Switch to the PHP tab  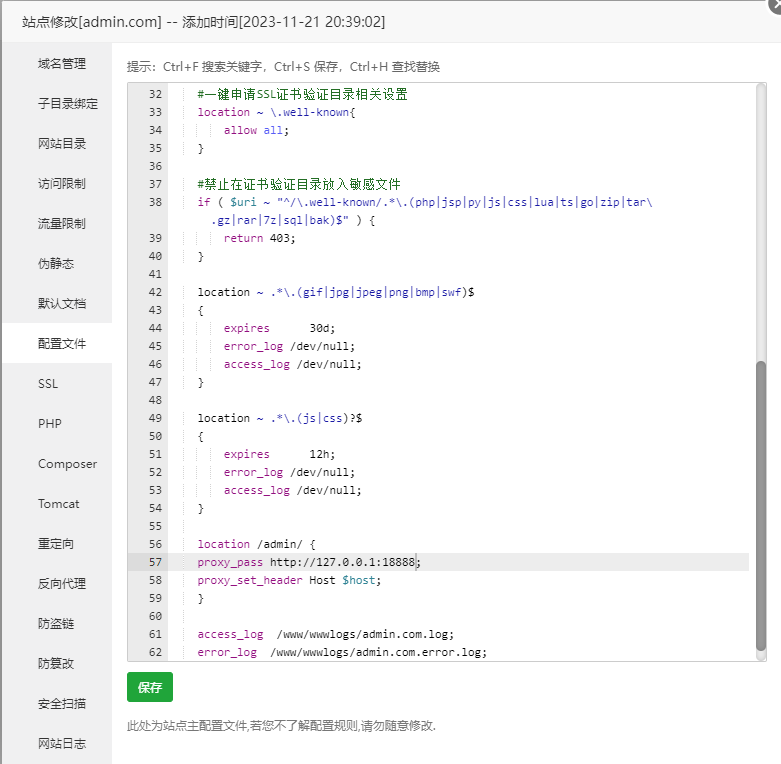coord(50,424)
